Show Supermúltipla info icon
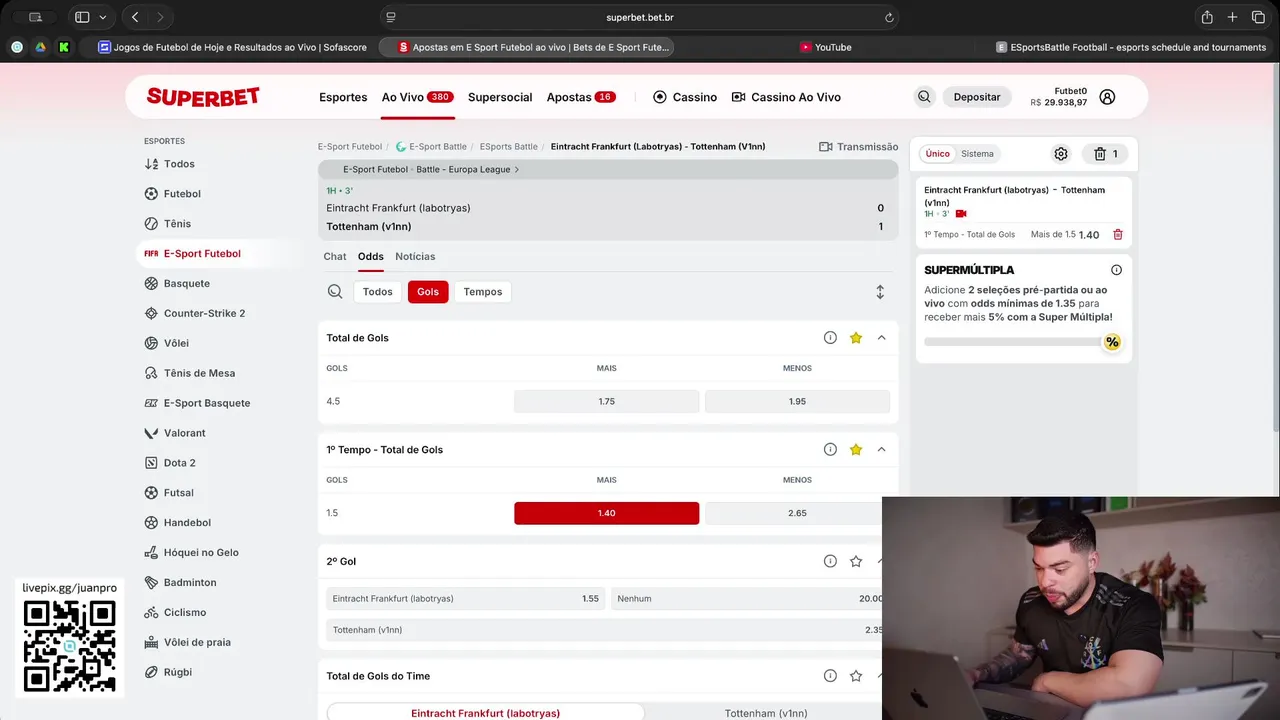Viewport: 1280px width, 720px height. pos(1116,270)
